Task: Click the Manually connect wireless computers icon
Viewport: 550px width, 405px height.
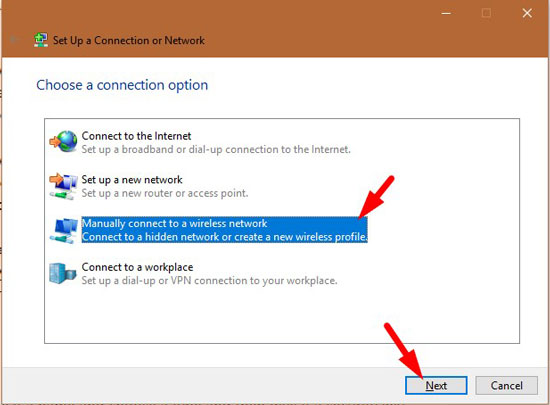Action: [x=63, y=230]
